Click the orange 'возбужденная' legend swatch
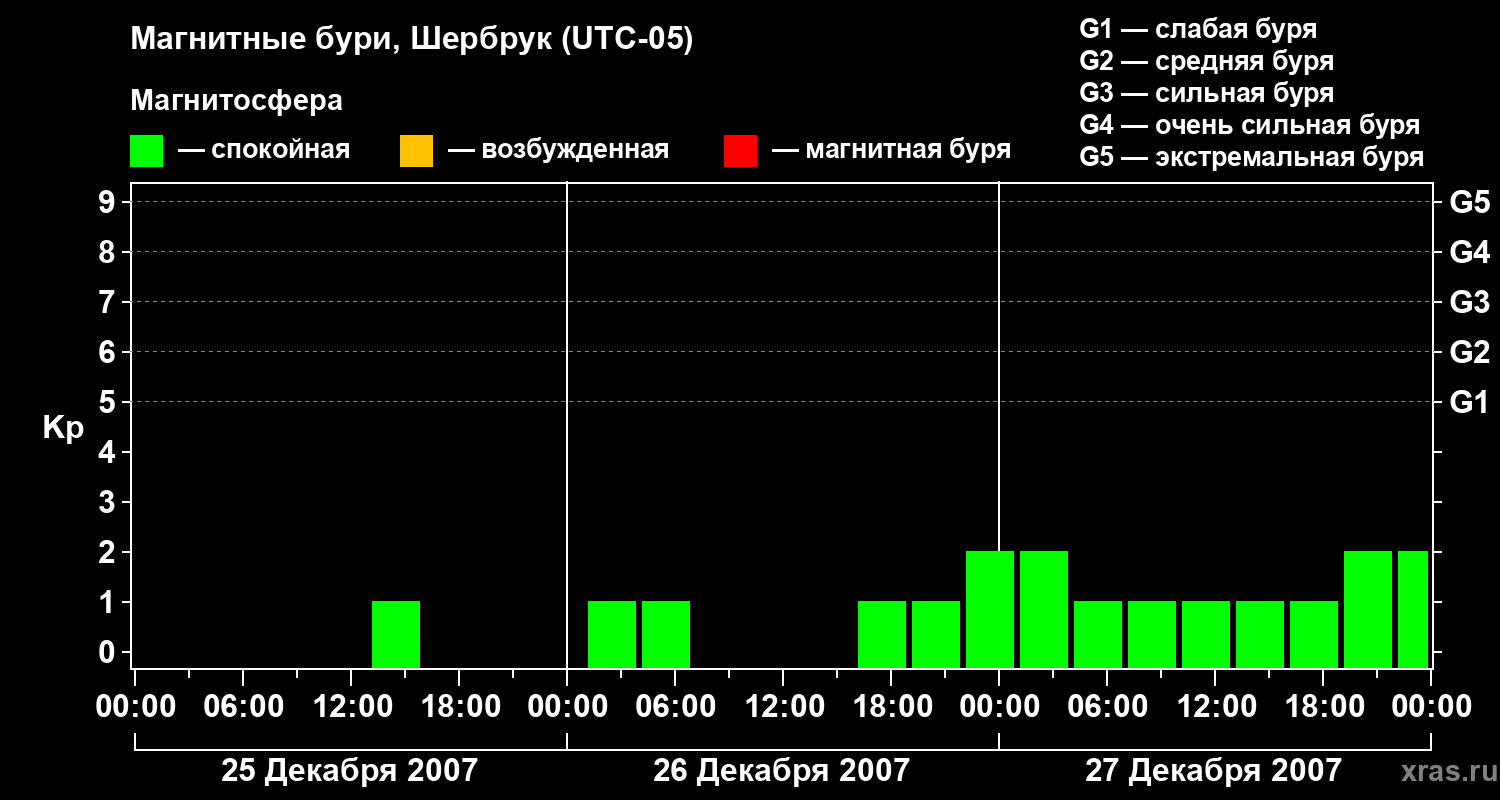Viewport: 1500px width, 800px height. point(416,151)
